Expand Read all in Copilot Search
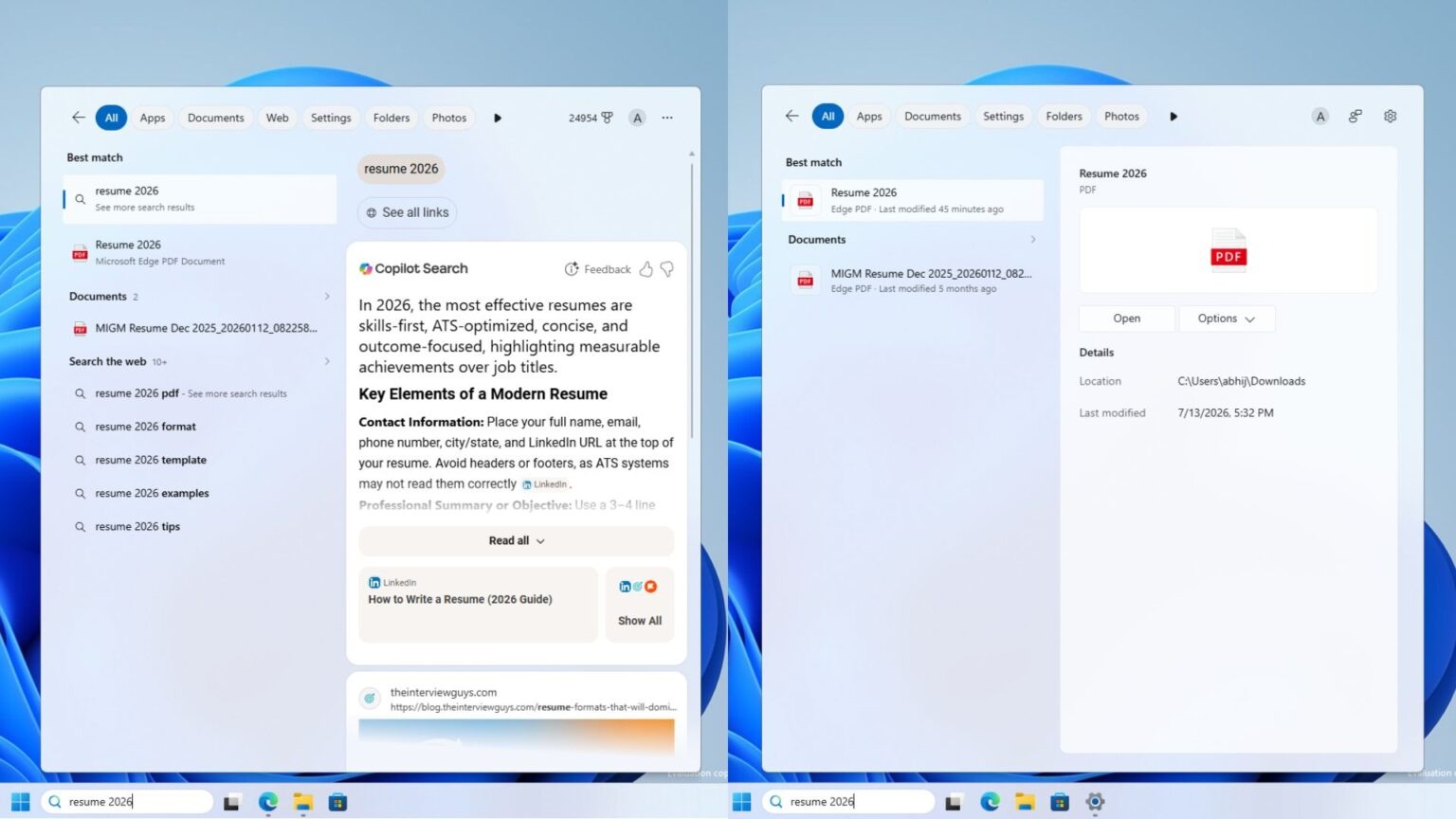1456x819 pixels. (x=516, y=540)
